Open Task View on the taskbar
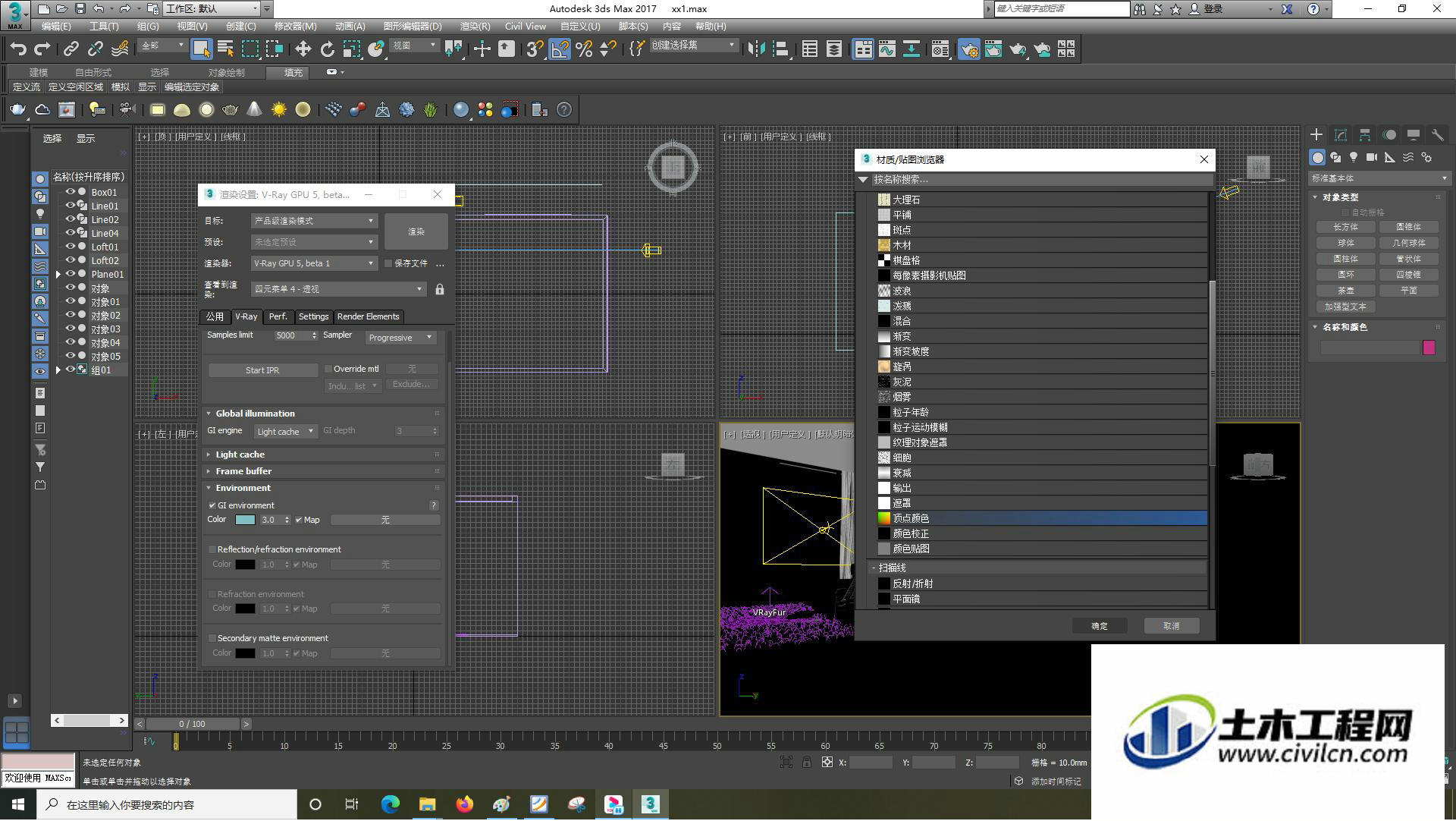 (x=352, y=805)
